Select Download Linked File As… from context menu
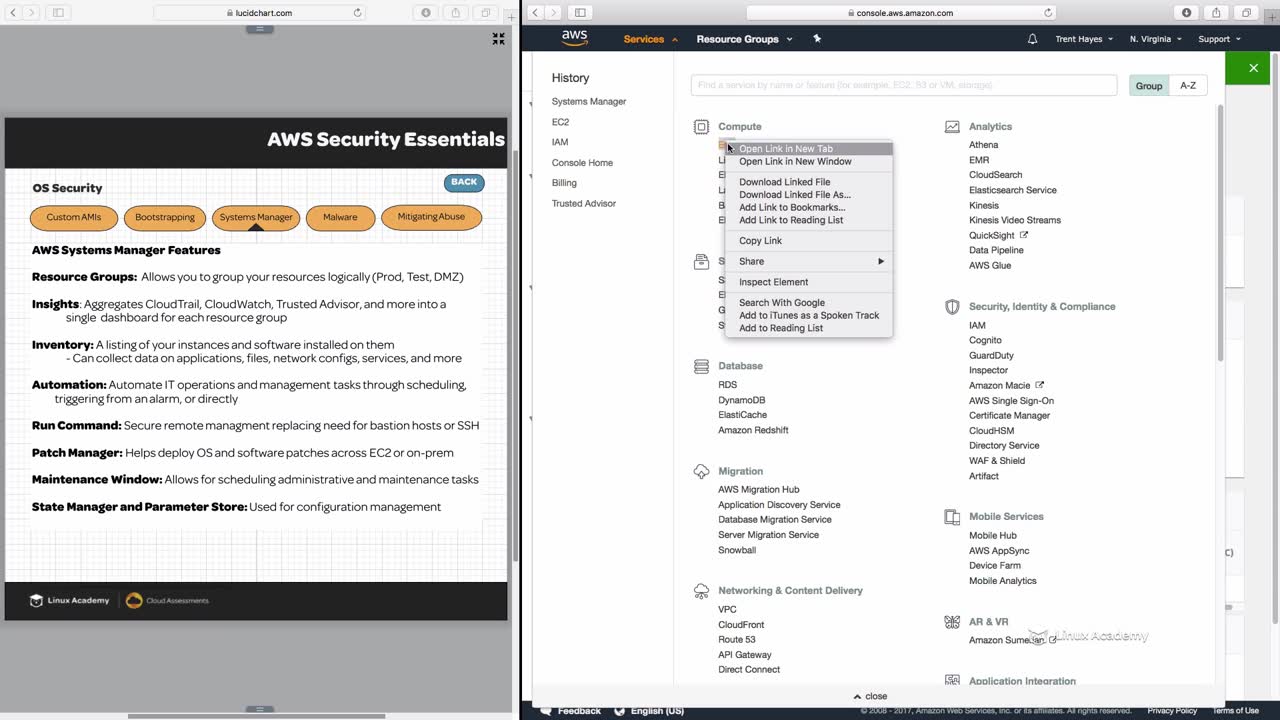This screenshot has height=720, width=1280. (809, 195)
